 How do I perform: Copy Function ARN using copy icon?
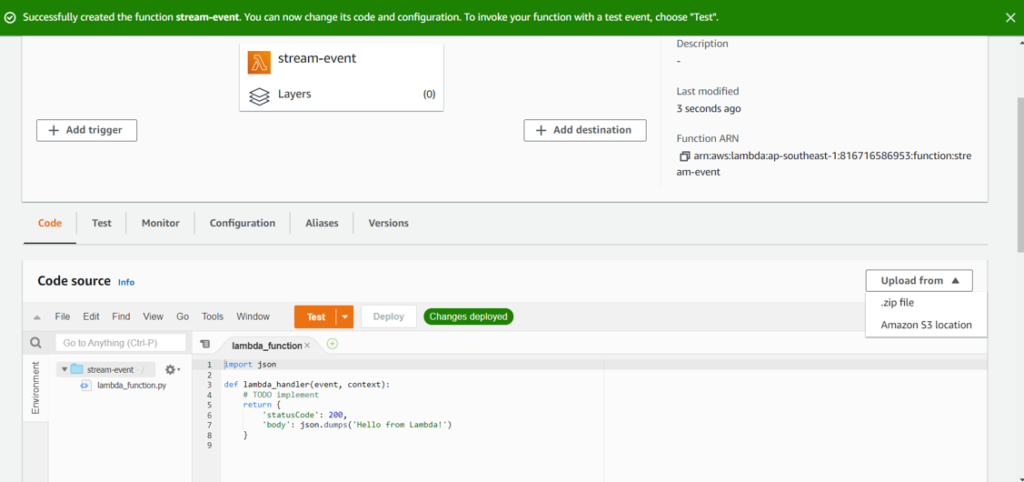684,157
